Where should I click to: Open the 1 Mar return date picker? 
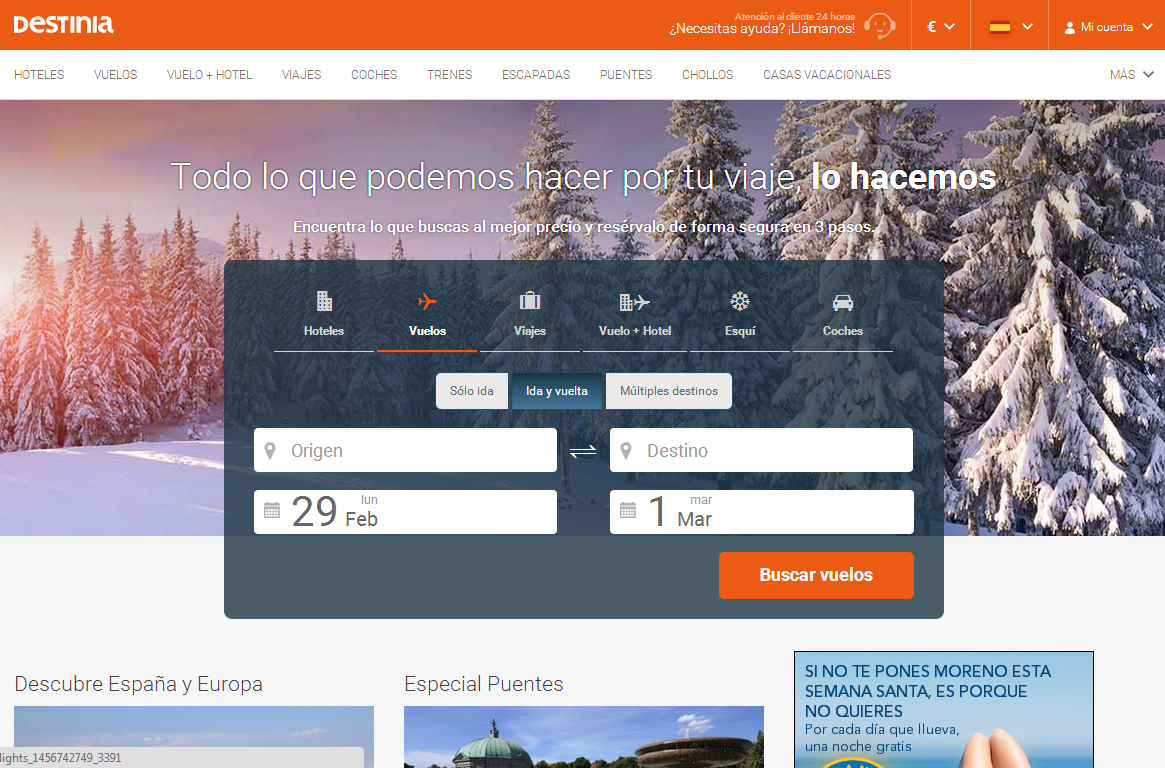click(x=761, y=511)
